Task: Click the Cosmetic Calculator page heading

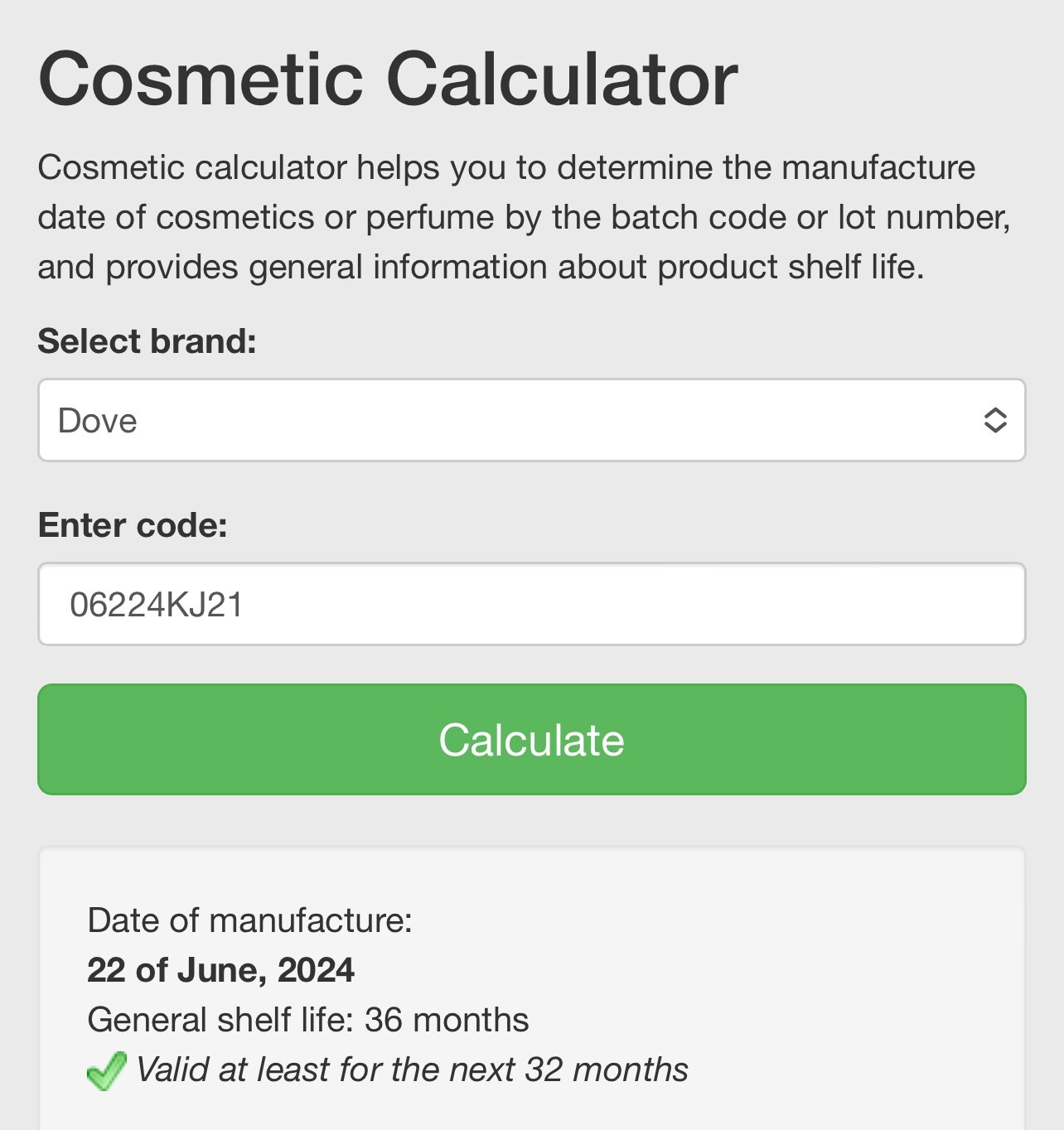Action: click(x=388, y=80)
